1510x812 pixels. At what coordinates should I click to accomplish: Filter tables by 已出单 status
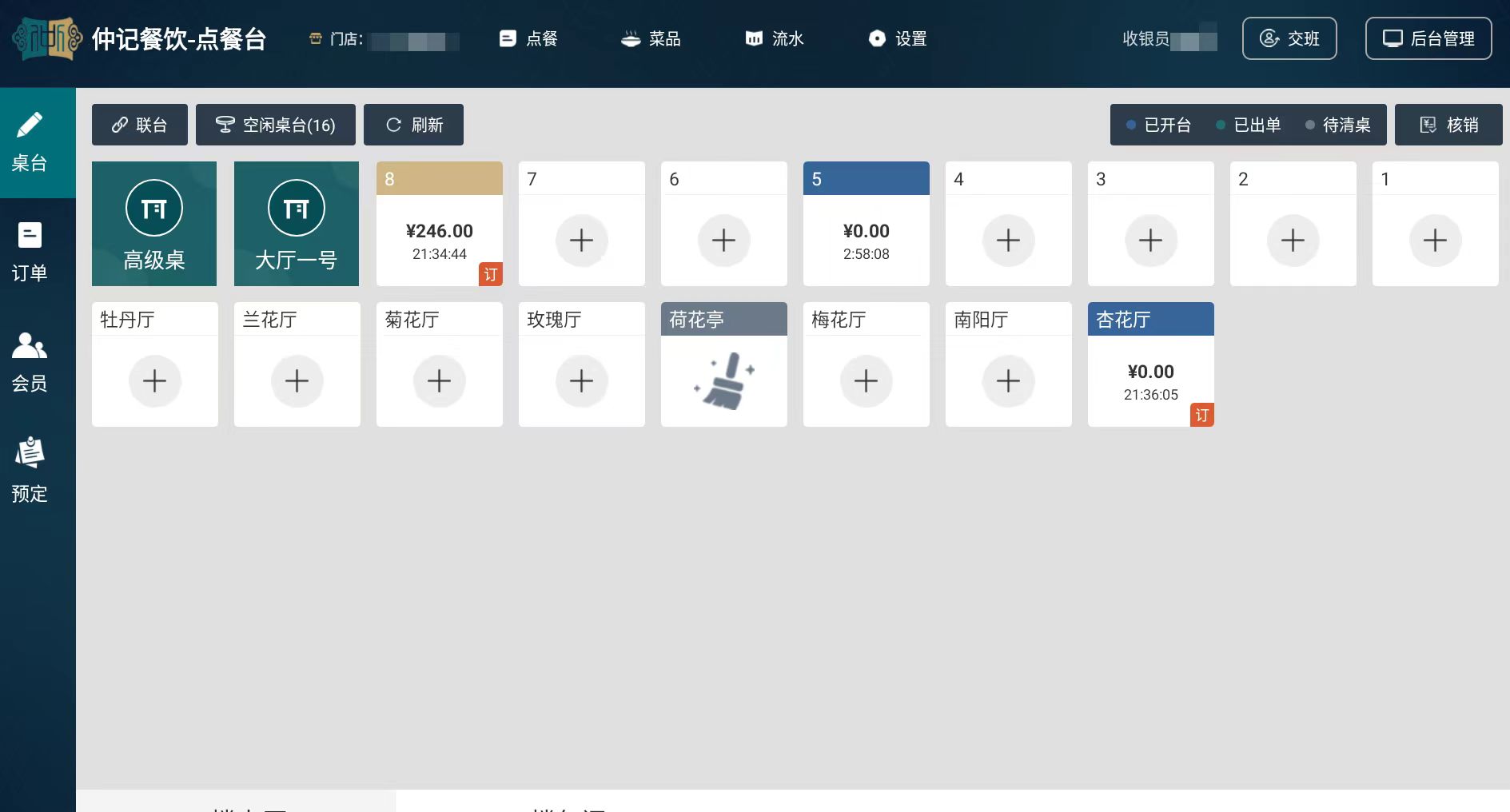pos(1249,125)
